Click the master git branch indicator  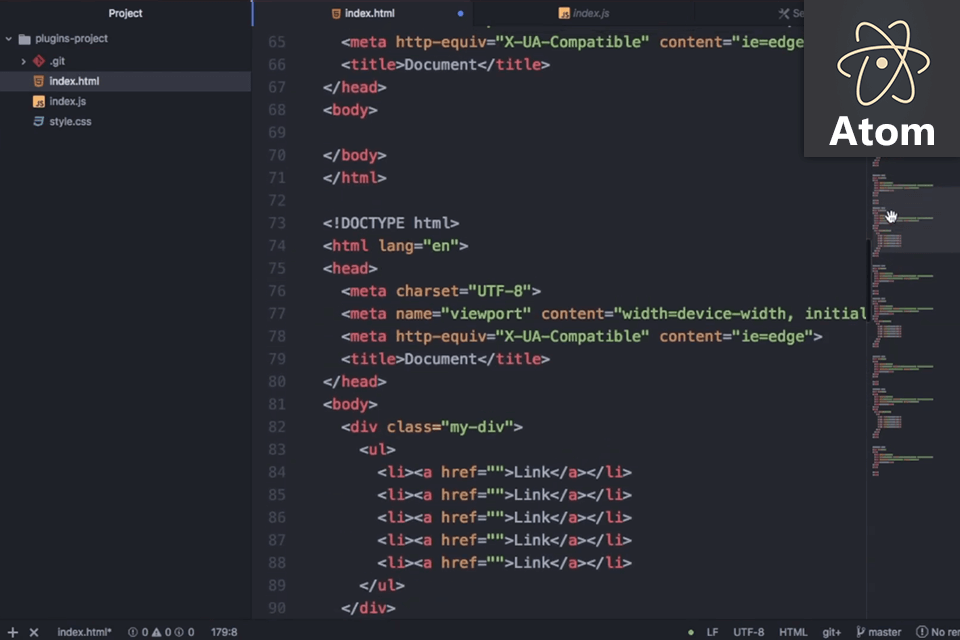click(x=879, y=632)
